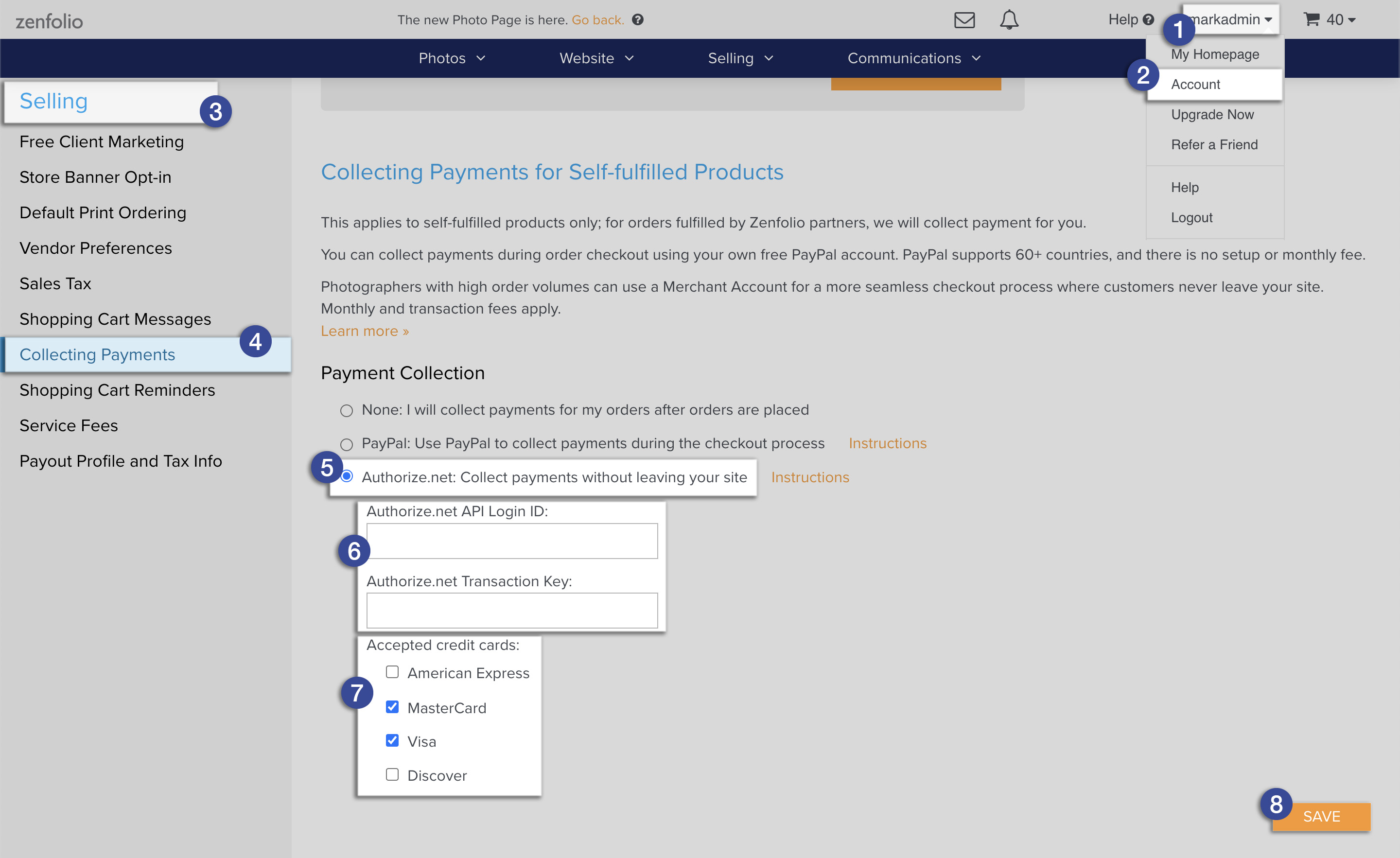Open Shopping Cart Reminders sidebar item
1400x858 pixels.
[117, 390]
